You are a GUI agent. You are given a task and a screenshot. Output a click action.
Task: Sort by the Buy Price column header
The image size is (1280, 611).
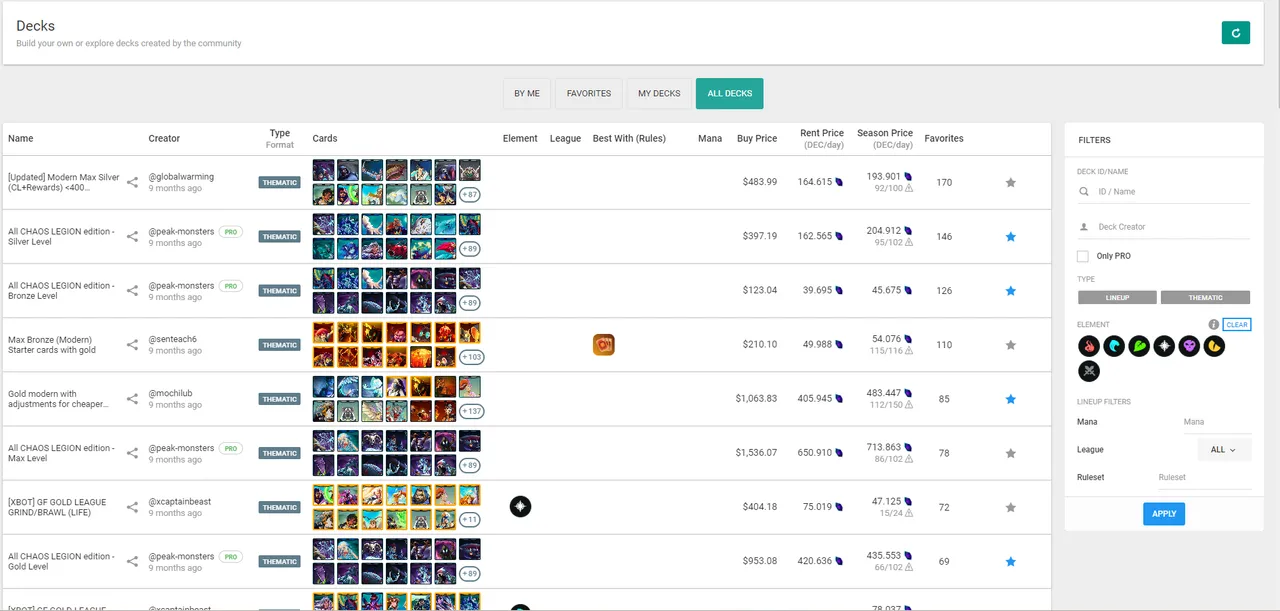(x=757, y=138)
